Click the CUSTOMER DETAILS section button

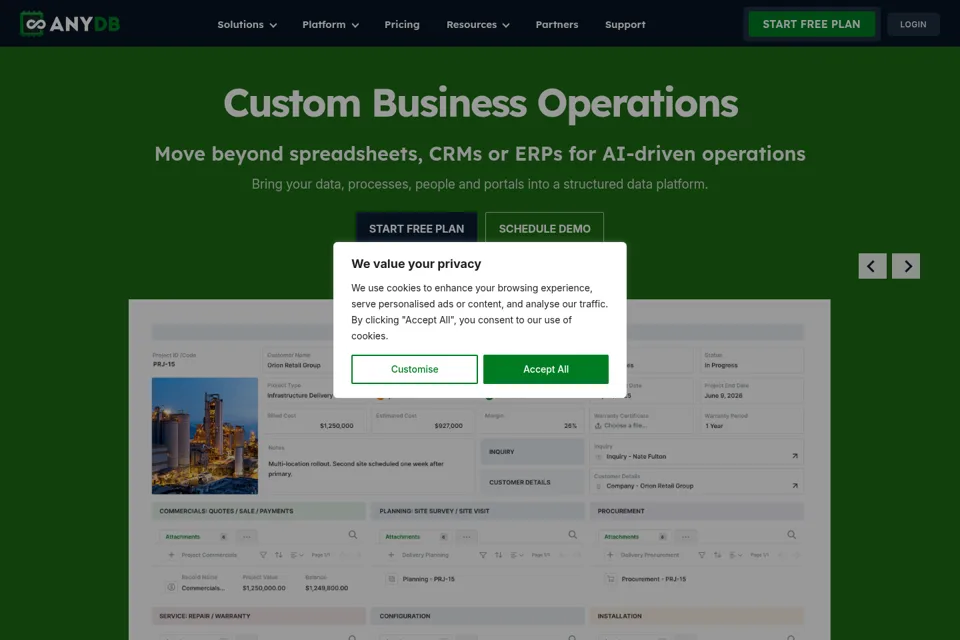click(x=532, y=482)
